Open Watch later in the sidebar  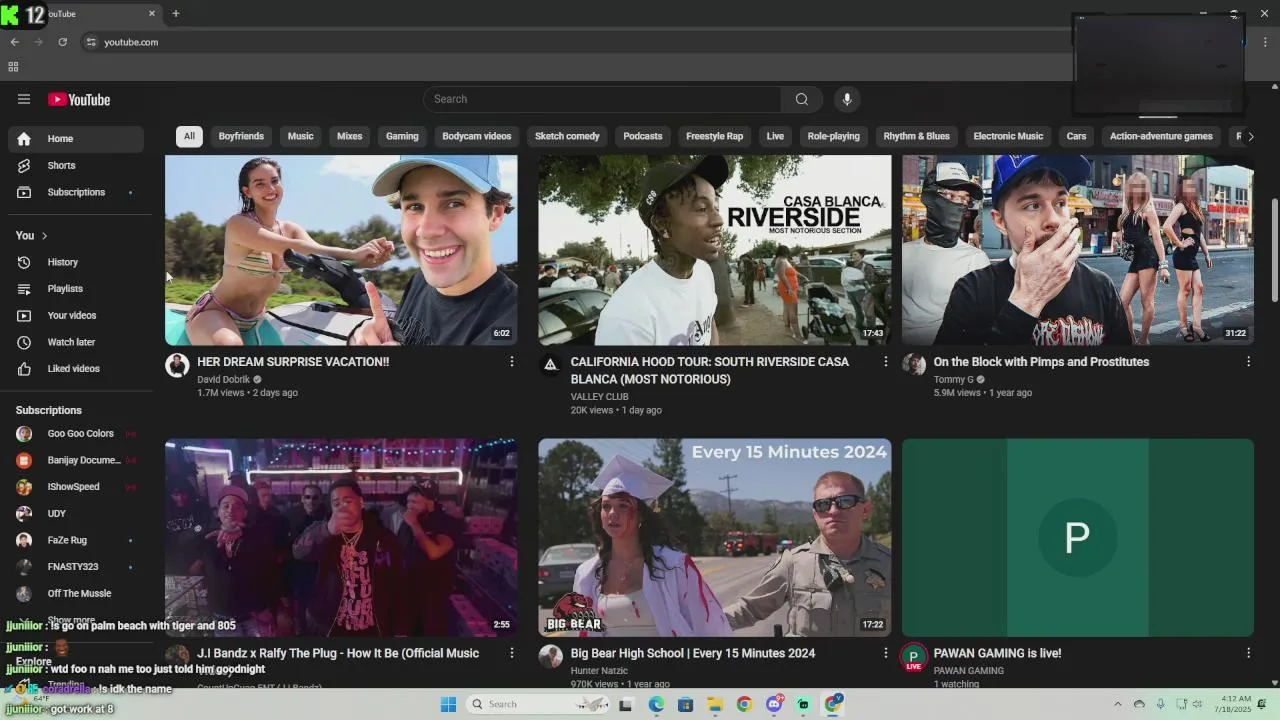[x=76, y=342]
